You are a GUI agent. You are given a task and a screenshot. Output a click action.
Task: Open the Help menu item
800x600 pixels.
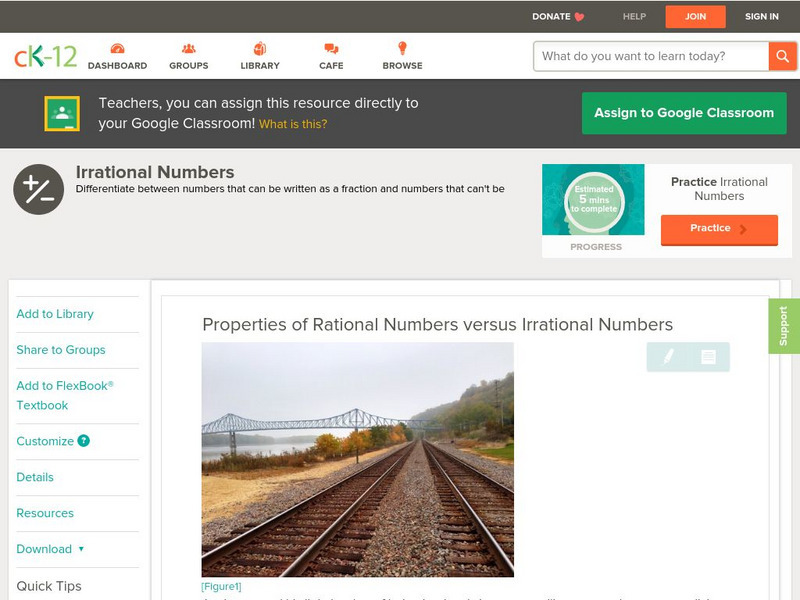(634, 16)
